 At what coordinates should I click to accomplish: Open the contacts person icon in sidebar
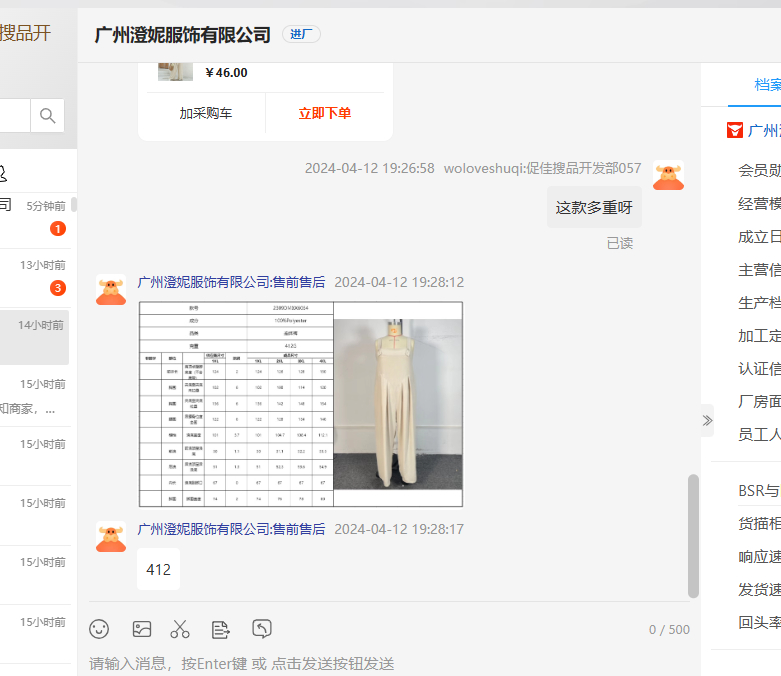(3, 174)
